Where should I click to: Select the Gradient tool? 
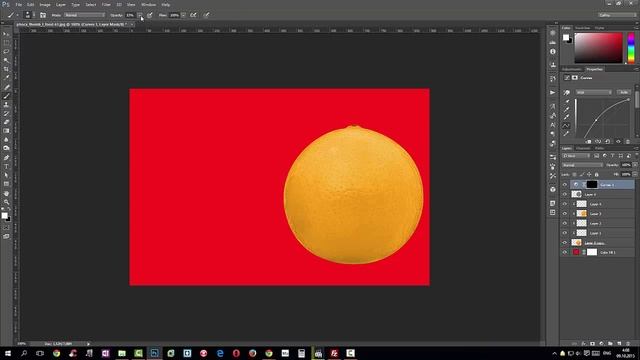point(6,131)
